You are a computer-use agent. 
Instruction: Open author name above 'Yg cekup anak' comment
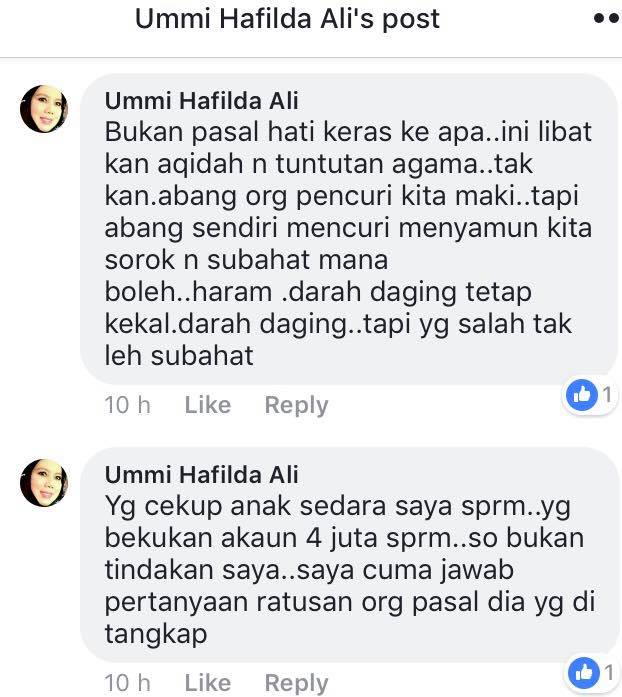pyautogui.click(x=201, y=475)
